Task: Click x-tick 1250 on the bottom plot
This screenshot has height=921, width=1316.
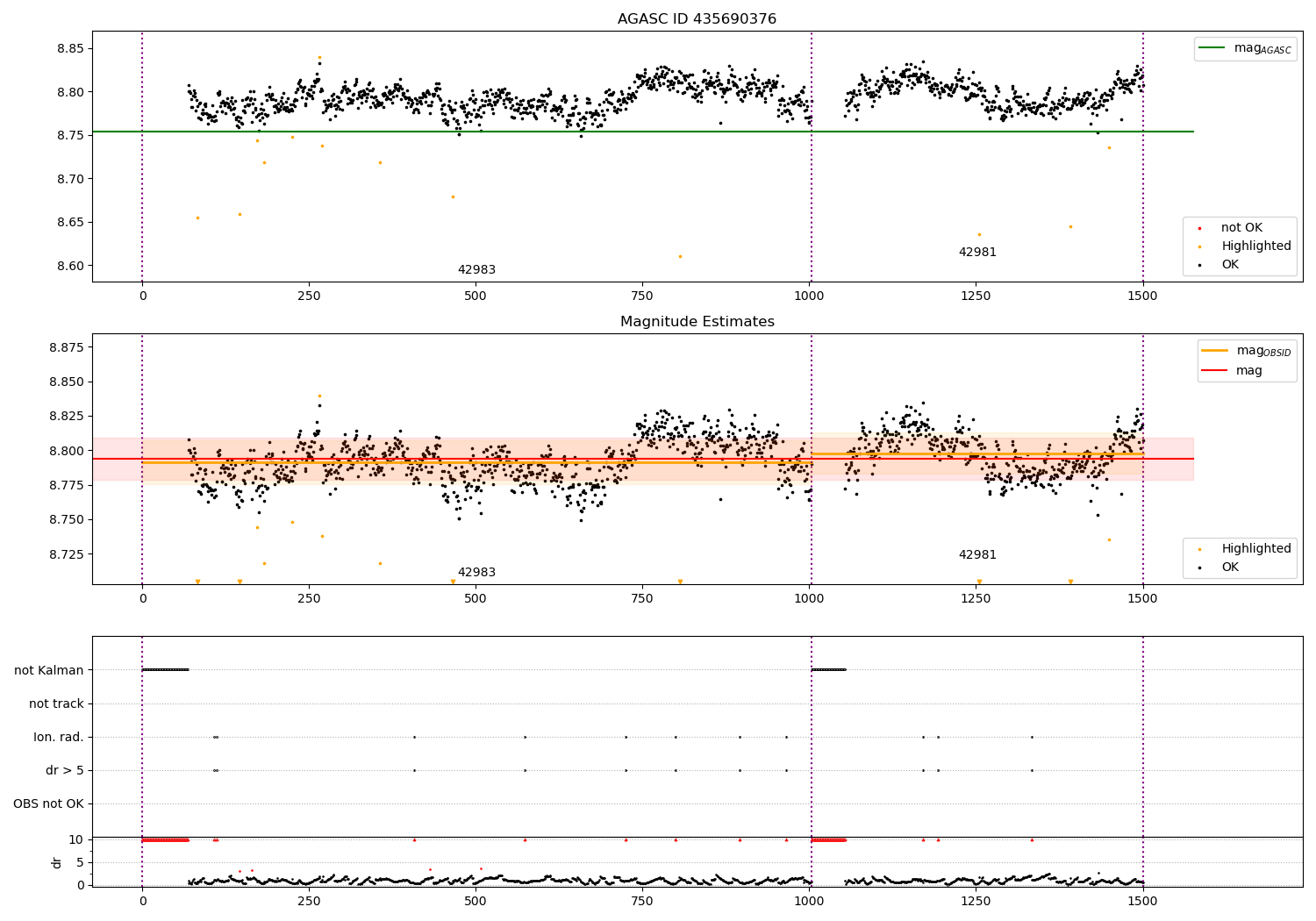Action: point(976,901)
